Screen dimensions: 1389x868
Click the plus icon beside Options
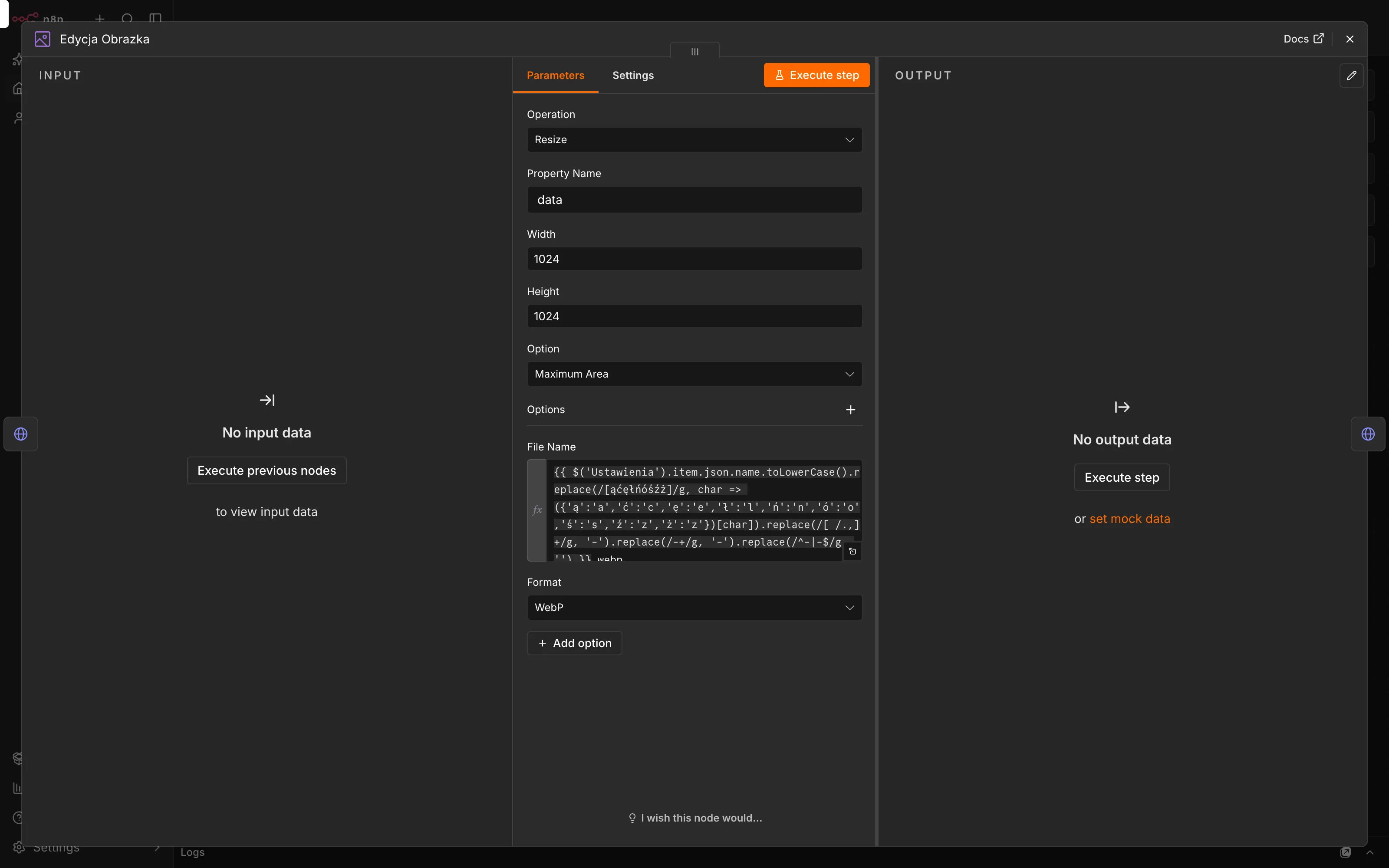[x=851, y=409]
